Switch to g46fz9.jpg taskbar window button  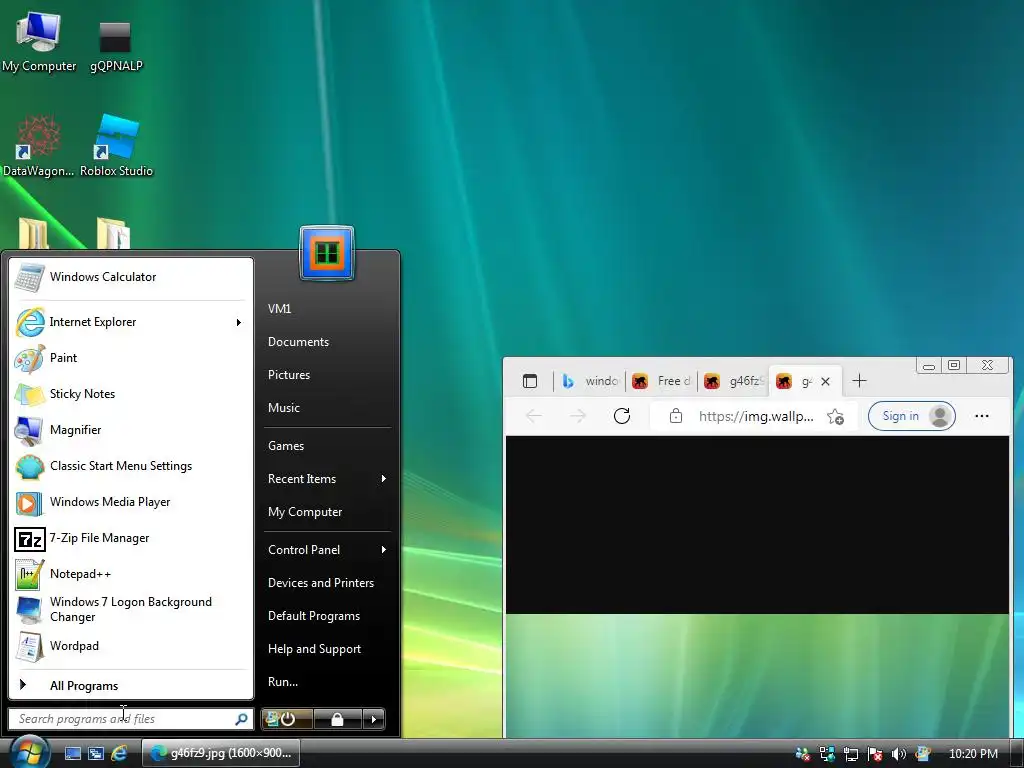click(x=221, y=754)
